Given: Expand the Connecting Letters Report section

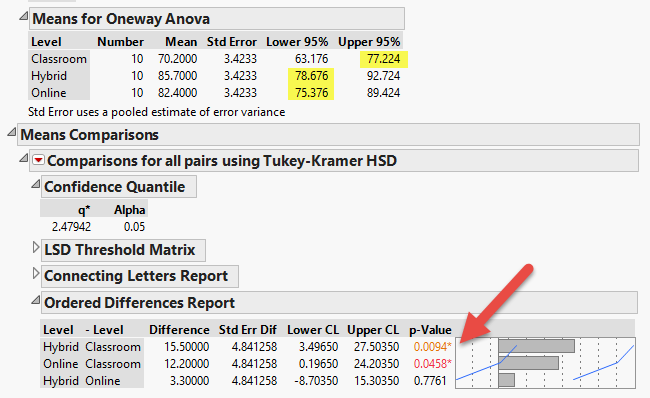Looking at the screenshot, I should (x=36, y=274).
